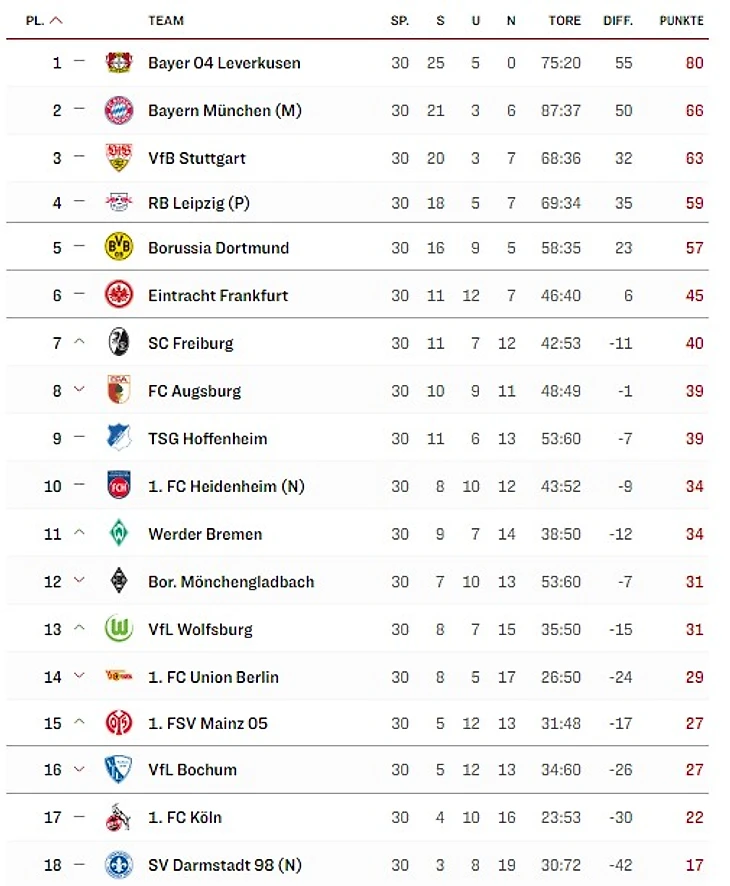This screenshot has height=886, width=730.
Task: Select the 1. FC Union Berlin link
Action: (214, 677)
